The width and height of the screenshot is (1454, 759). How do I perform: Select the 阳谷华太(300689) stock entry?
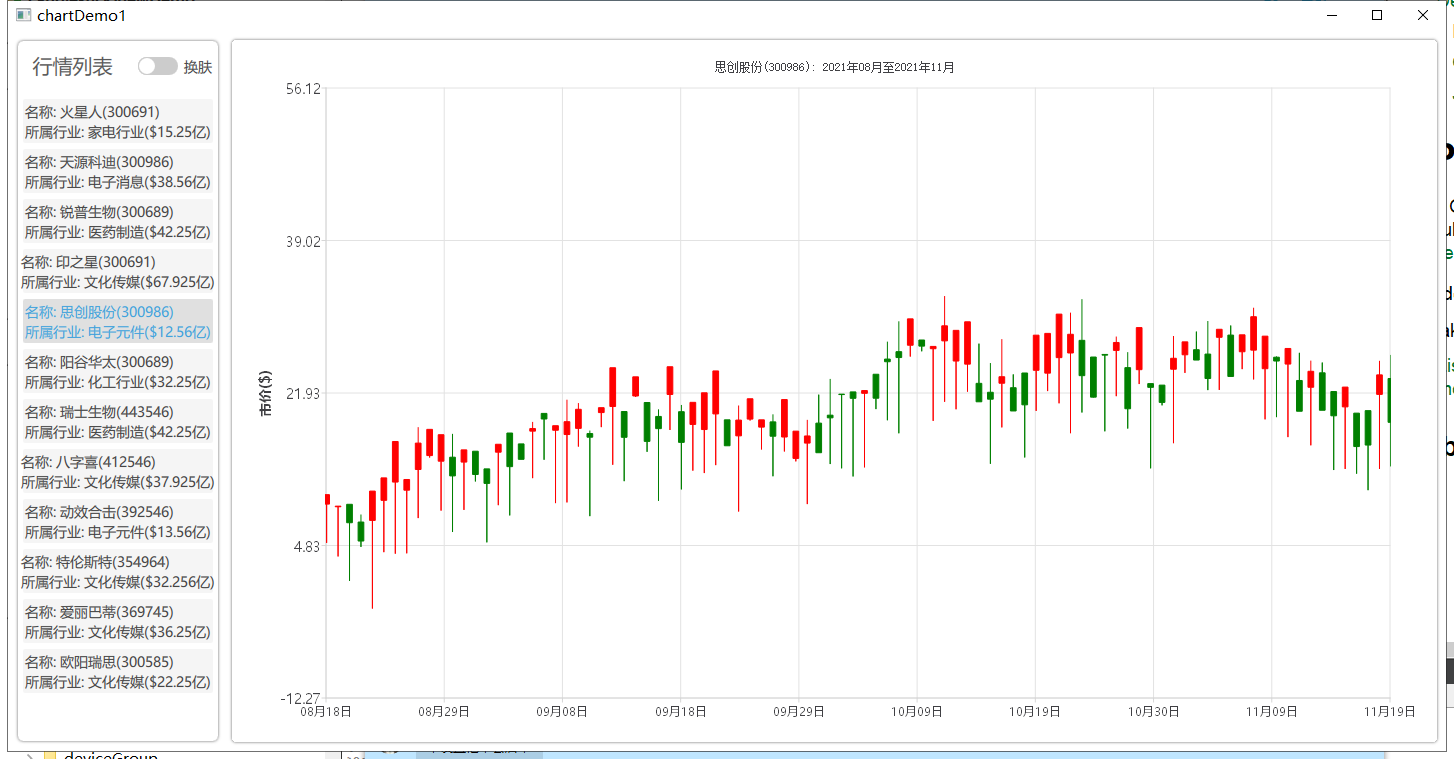[x=117, y=371]
